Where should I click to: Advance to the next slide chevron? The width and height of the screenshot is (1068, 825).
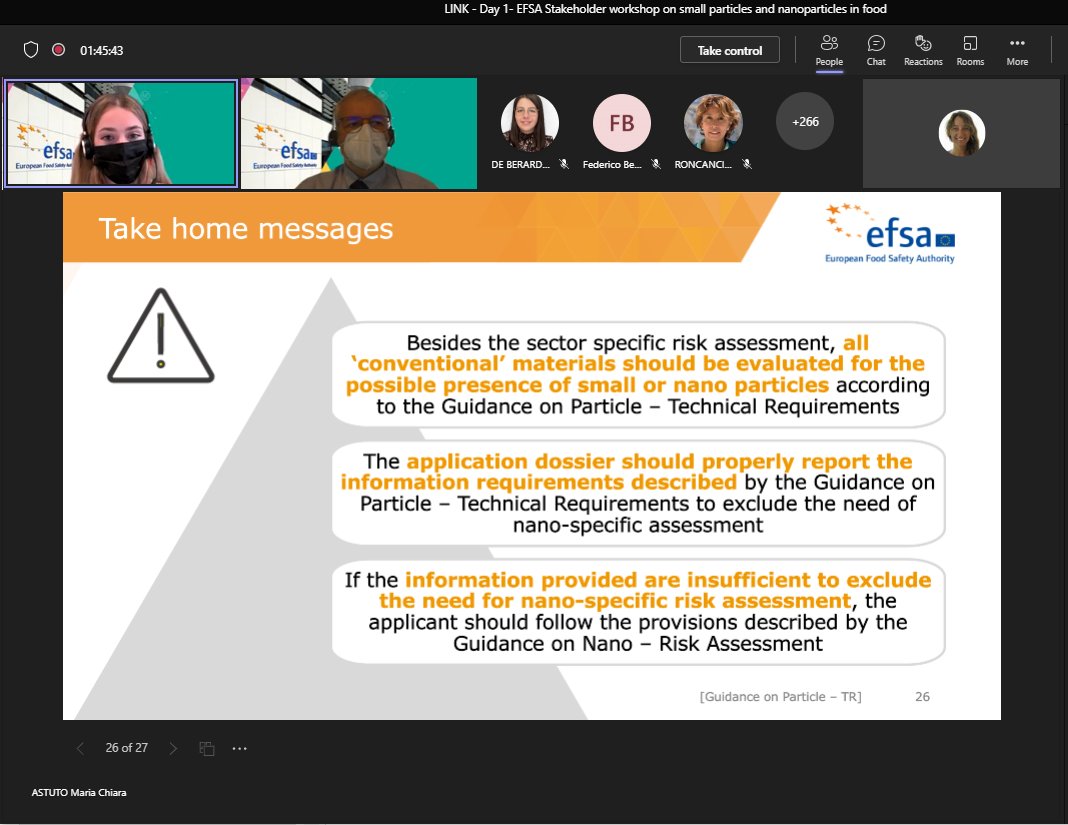[x=173, y=748]
